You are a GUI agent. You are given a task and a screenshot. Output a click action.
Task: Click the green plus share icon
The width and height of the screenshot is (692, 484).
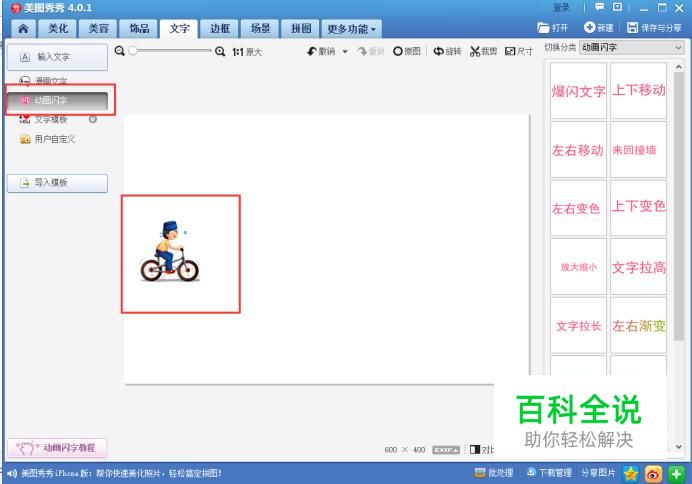676,474
